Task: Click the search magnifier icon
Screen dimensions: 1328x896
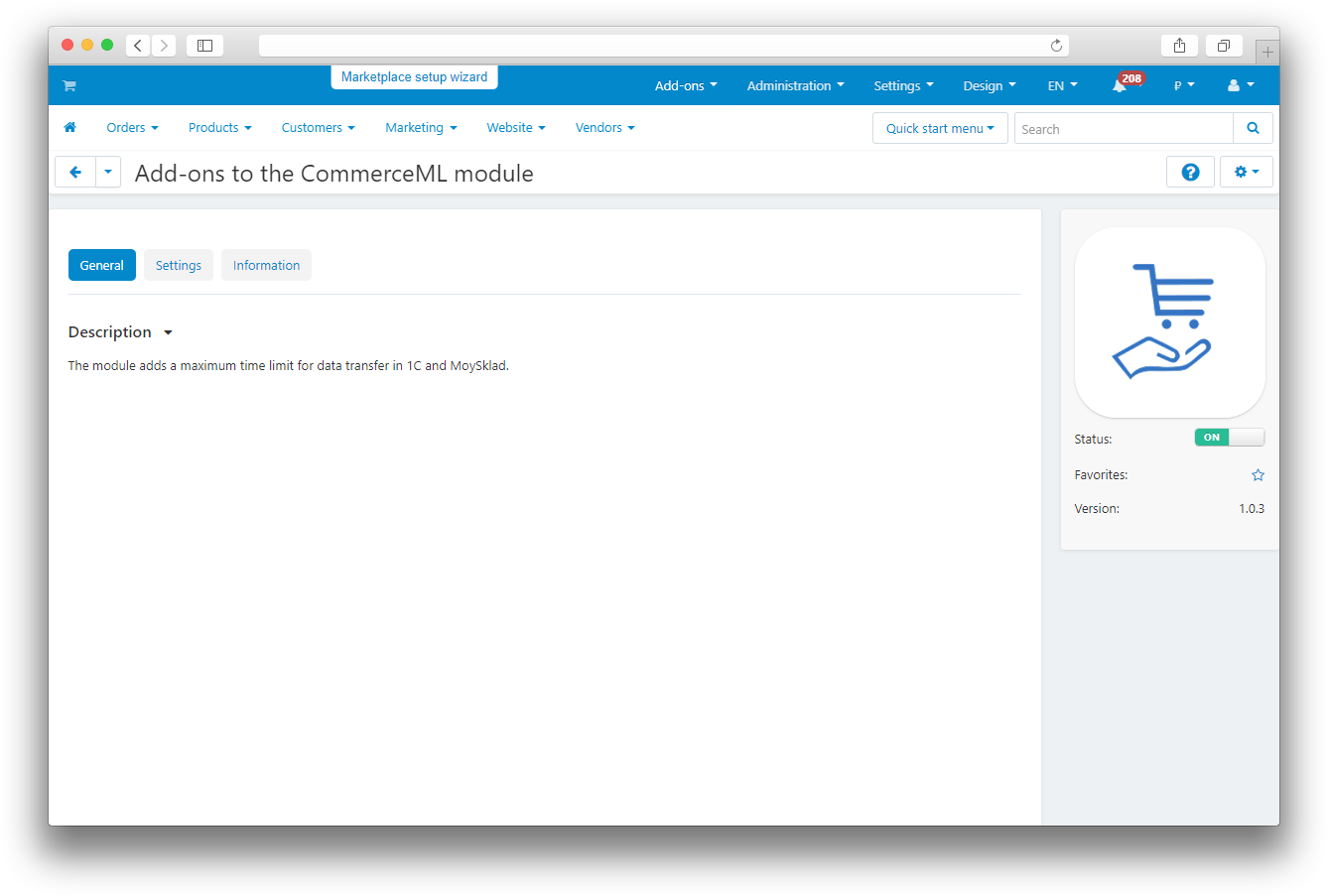Action: point(1253,128)
